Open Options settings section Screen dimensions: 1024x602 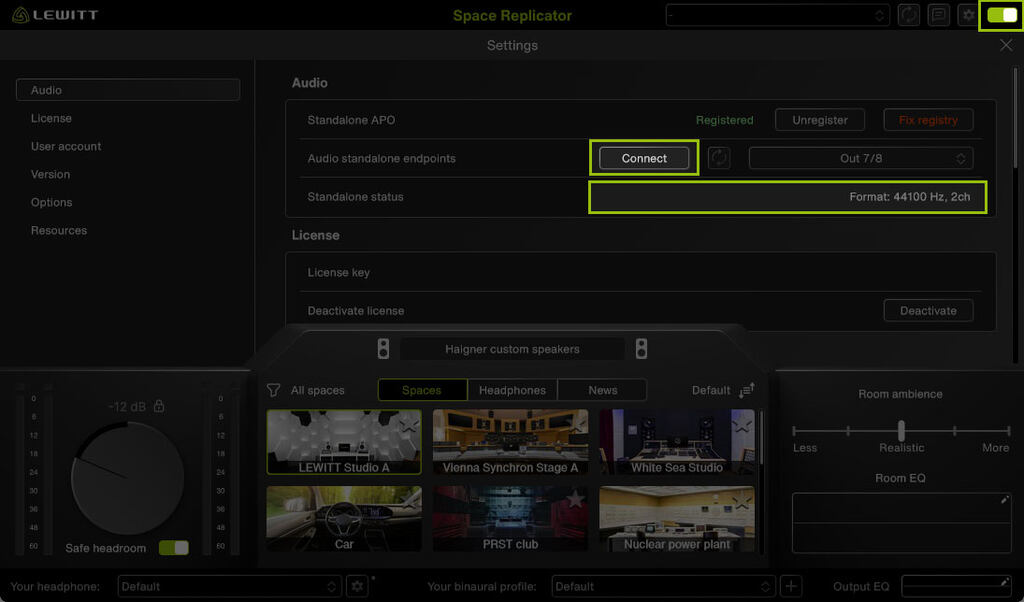[52, 202]
